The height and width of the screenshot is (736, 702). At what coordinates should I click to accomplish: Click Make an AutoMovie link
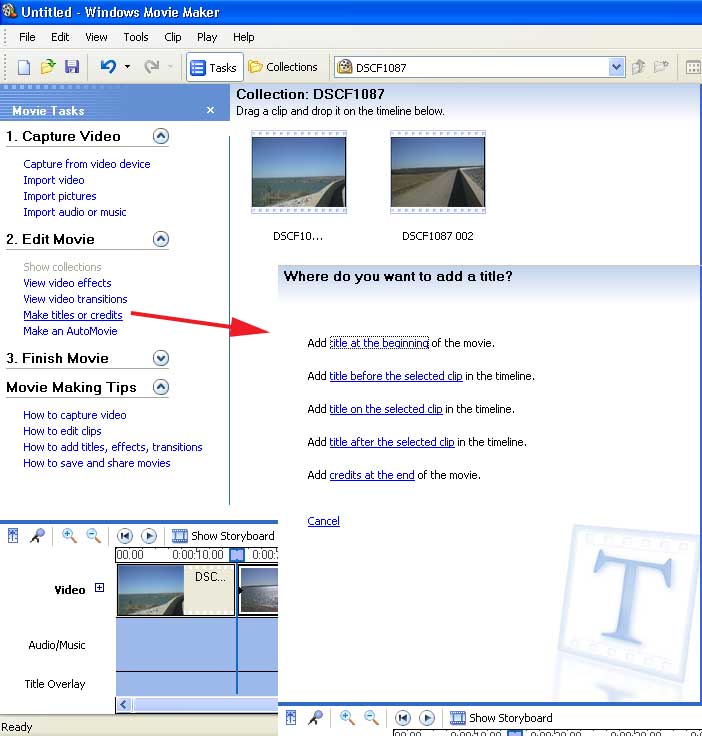70,331
